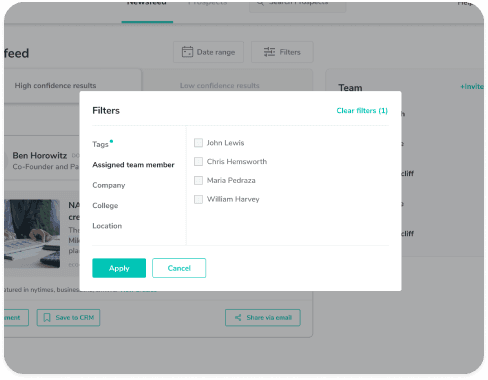
Task: Tick the Chris Hemsworth checkbox
Action: point(198,162)
